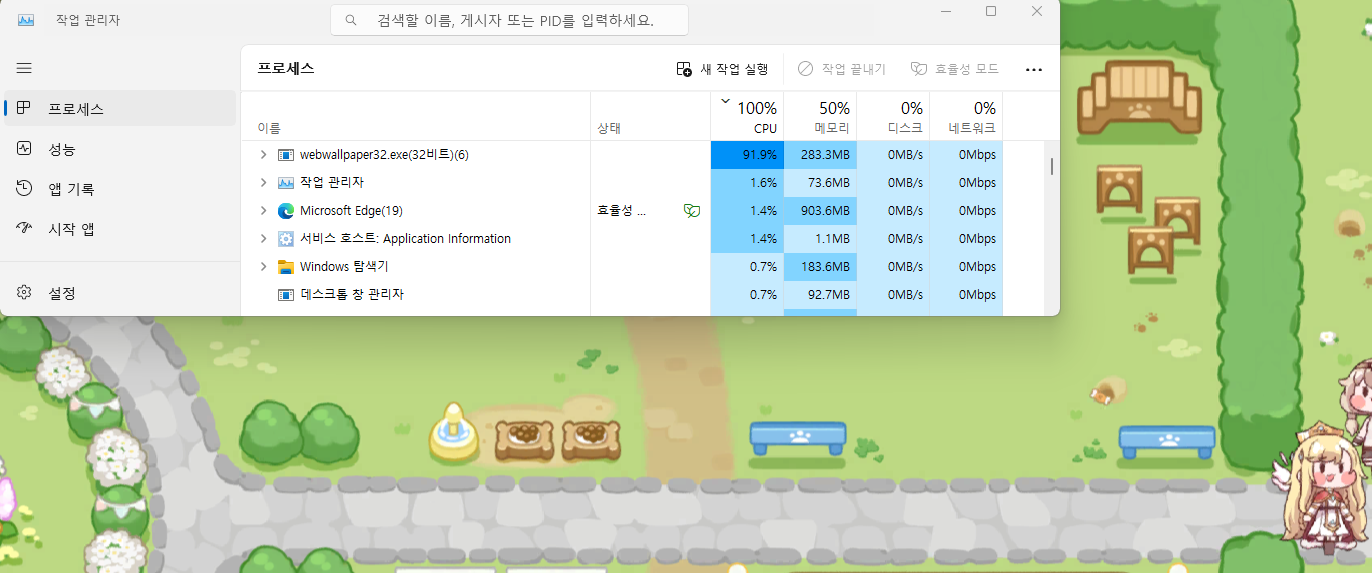This screenshot has height=573, width=1372.
Task: Click the search box for name or PID
Action: pyautogui.click(x=510, y=20)
